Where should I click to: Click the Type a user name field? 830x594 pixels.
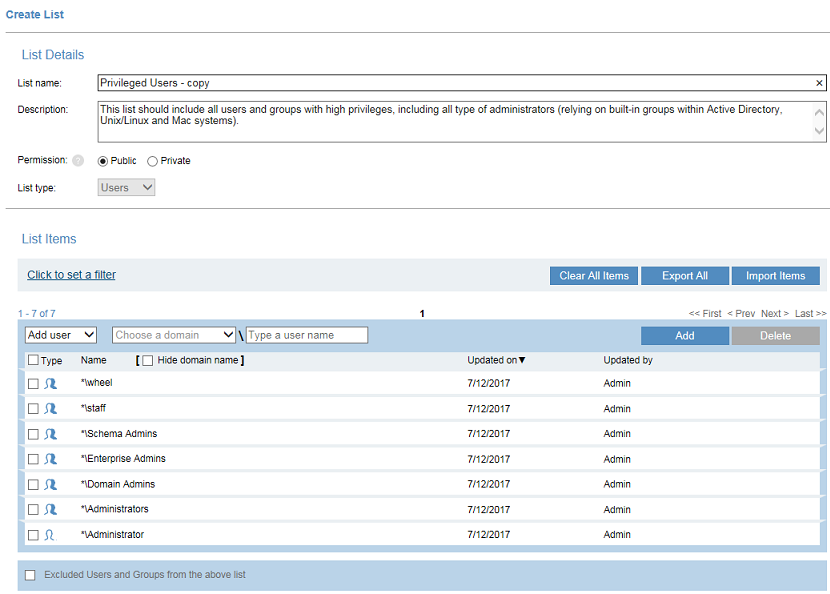point(307,335)
